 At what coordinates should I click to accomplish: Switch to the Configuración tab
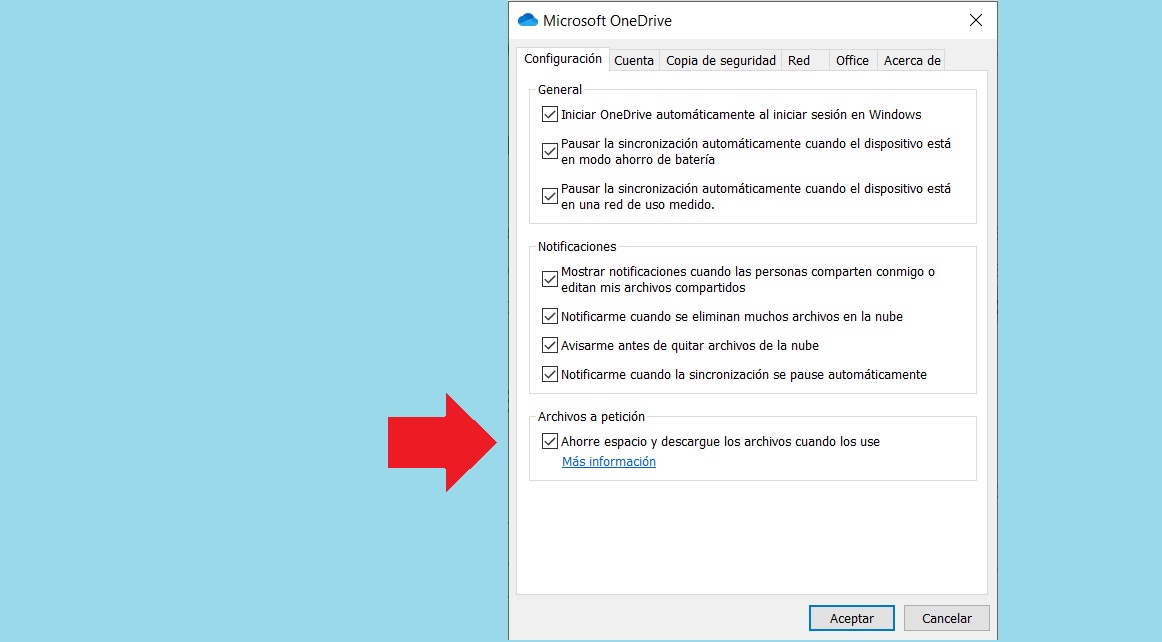tap(562, 59)
